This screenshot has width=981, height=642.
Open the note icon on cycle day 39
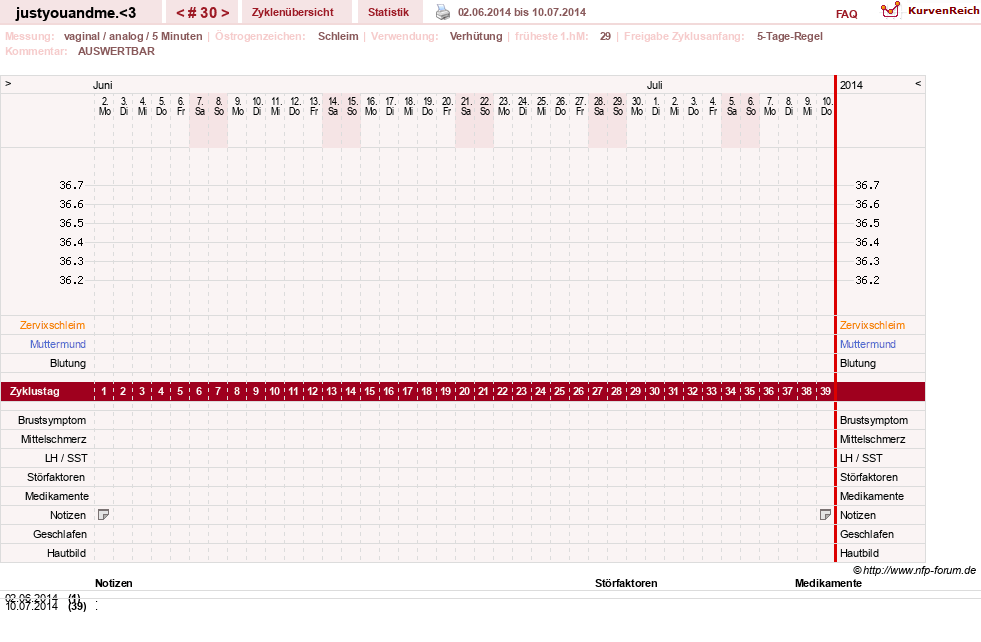click(825, 514)
